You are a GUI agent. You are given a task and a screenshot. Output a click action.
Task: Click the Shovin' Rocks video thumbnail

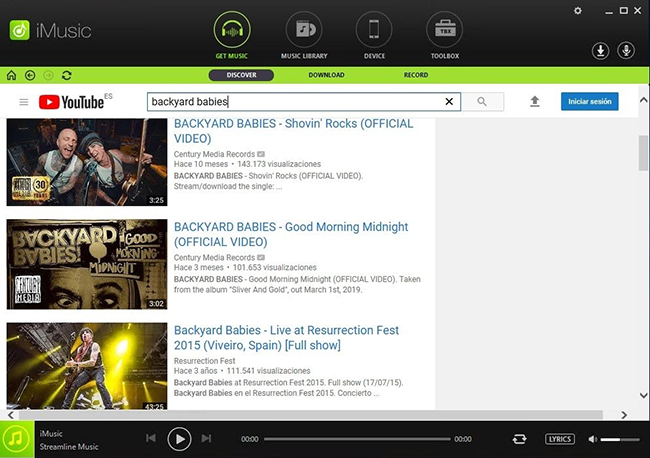87,162
